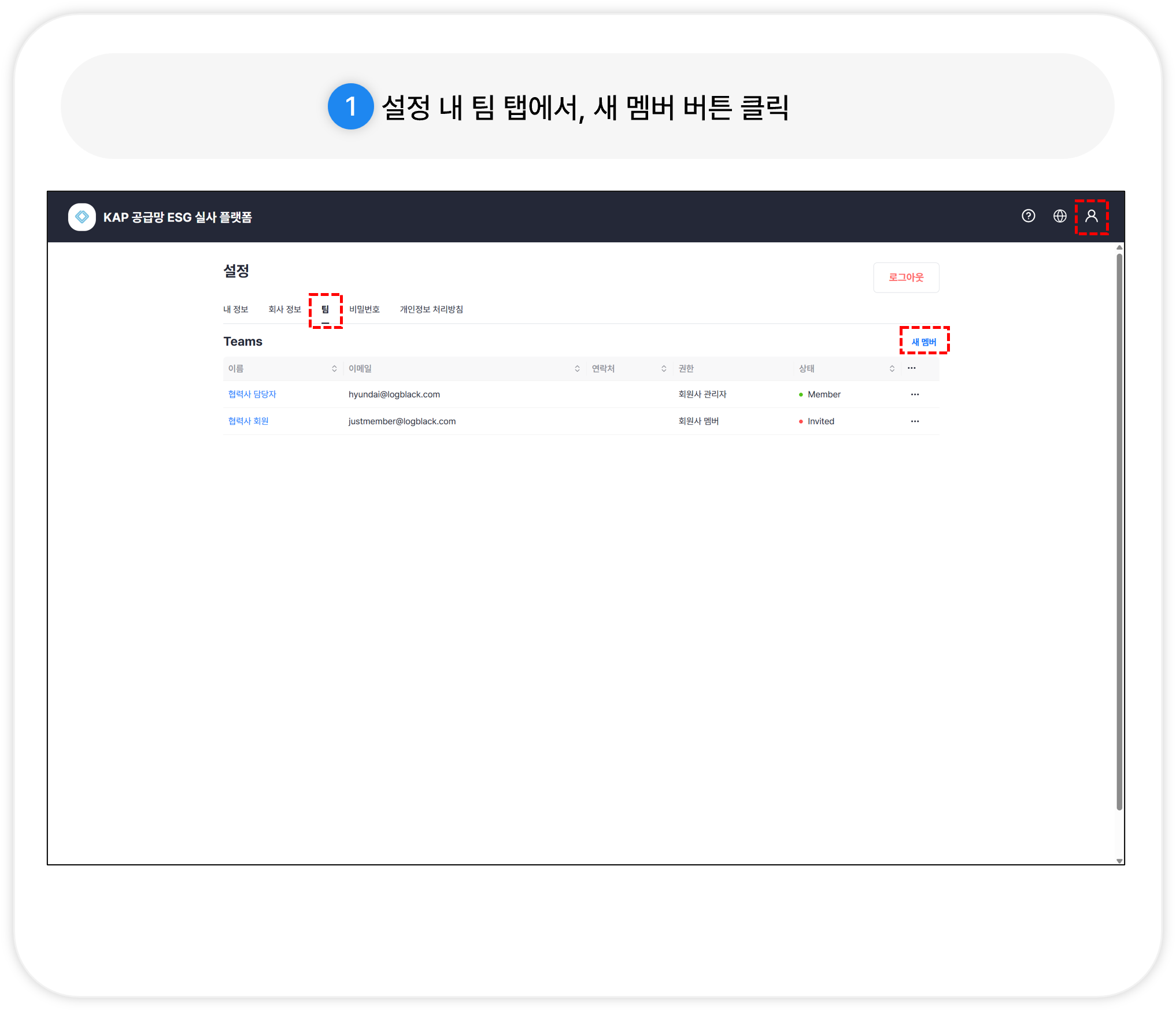Screen dimensions: 1176x1011
Task: Open the user profile icon
Action: (x=1091, y=216)
